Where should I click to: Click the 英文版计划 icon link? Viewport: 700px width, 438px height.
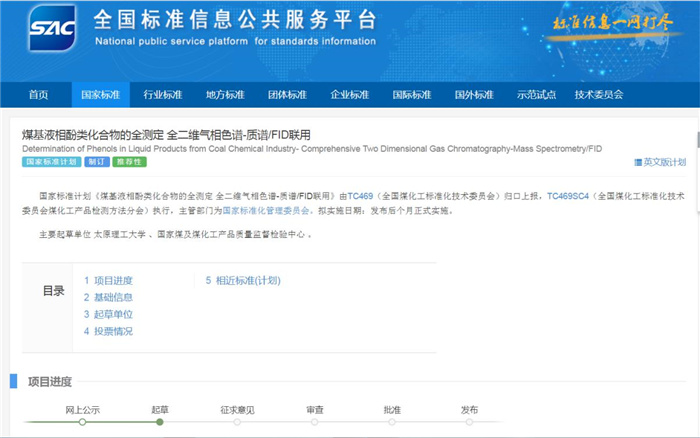(660, 162)
